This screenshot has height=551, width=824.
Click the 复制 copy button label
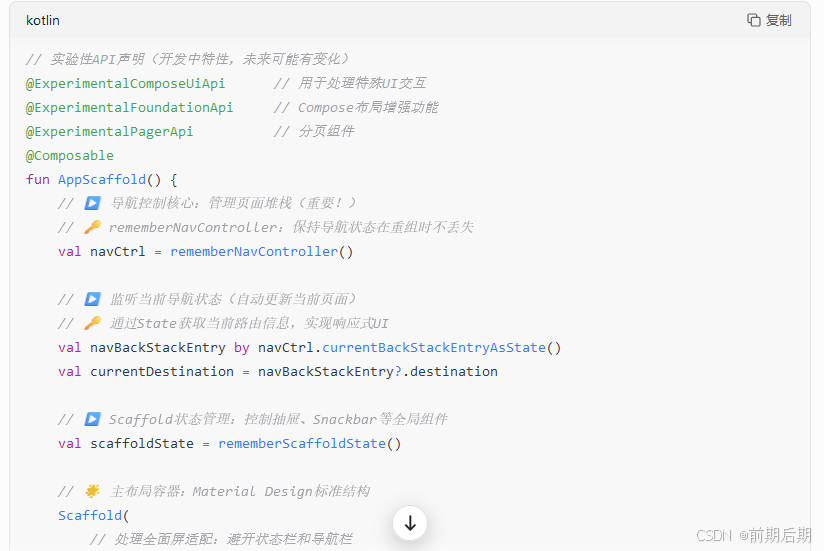[778, 20]
